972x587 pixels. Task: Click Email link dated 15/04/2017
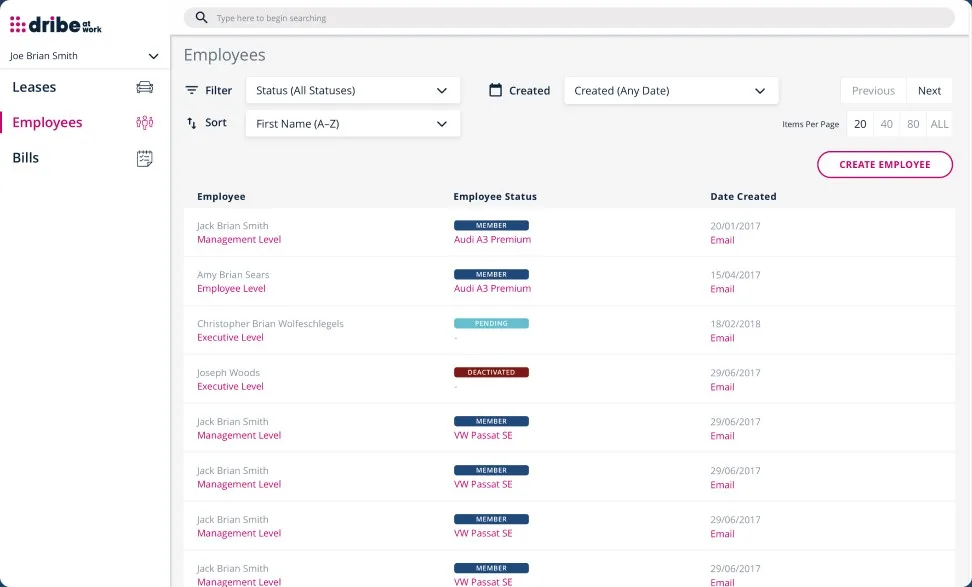722,289
